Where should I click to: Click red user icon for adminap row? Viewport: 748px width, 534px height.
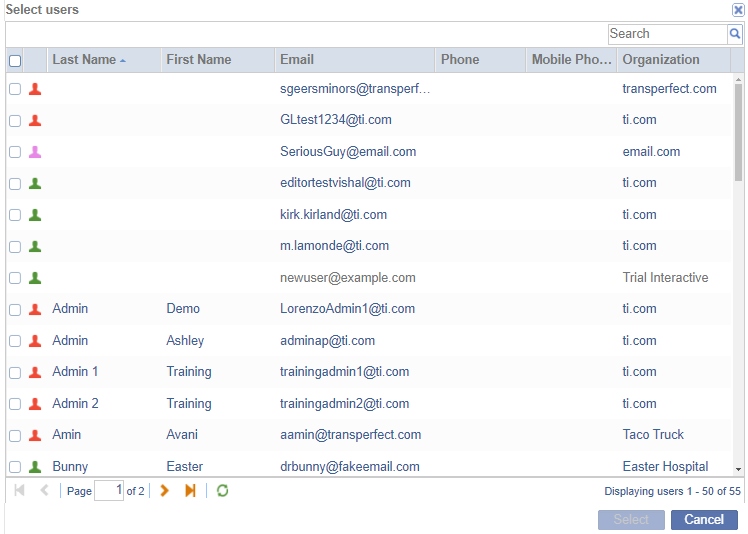tap(35, 341)
